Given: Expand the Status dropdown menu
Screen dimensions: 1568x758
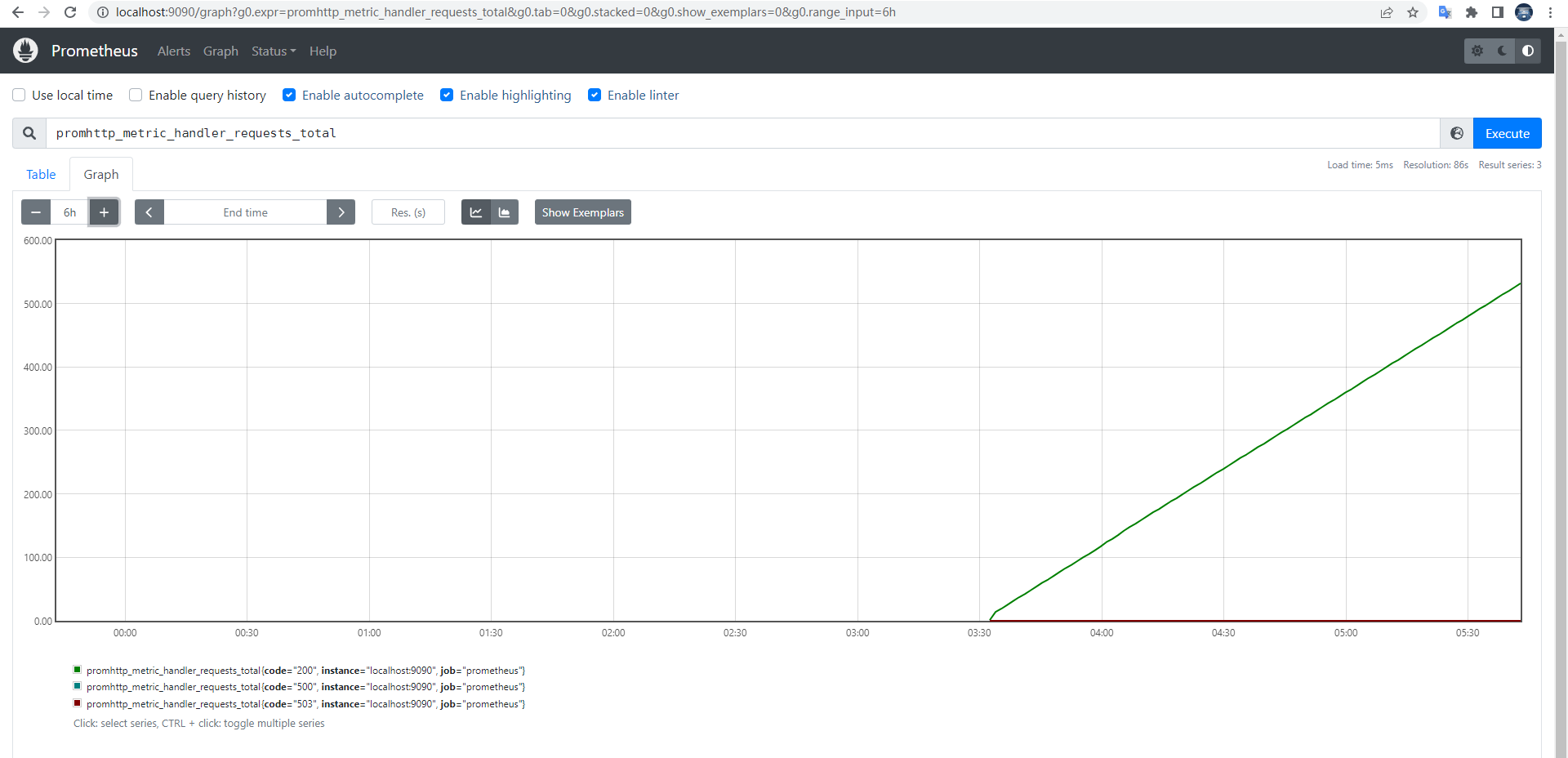Looking at the screenshot, I should coord(274,51).
